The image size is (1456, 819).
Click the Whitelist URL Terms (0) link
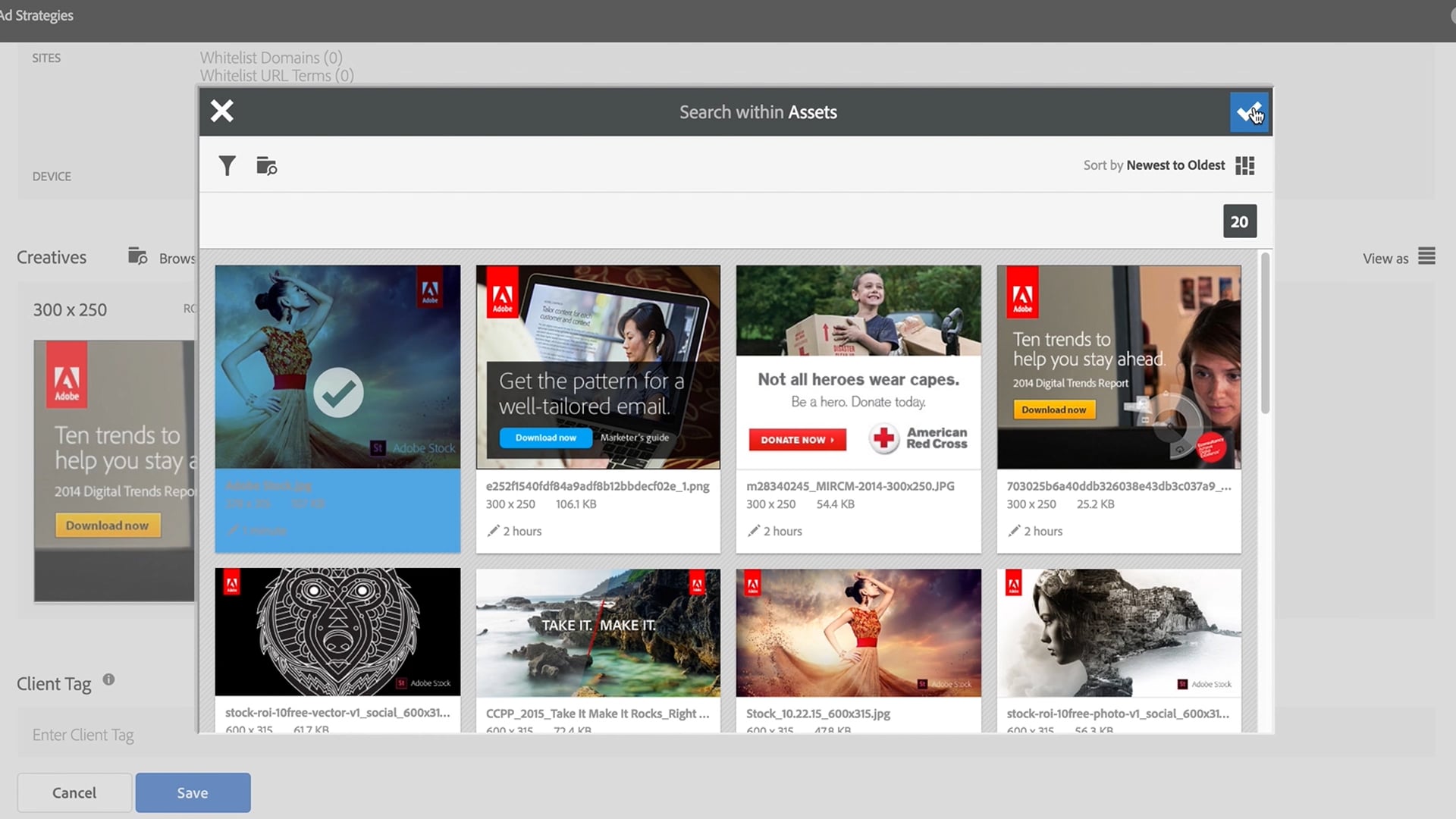pyautogui.click(x=277, y=76)
